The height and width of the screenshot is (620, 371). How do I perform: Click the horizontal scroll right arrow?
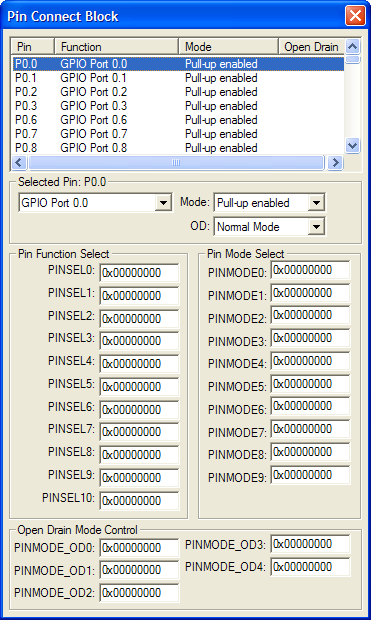335,162
